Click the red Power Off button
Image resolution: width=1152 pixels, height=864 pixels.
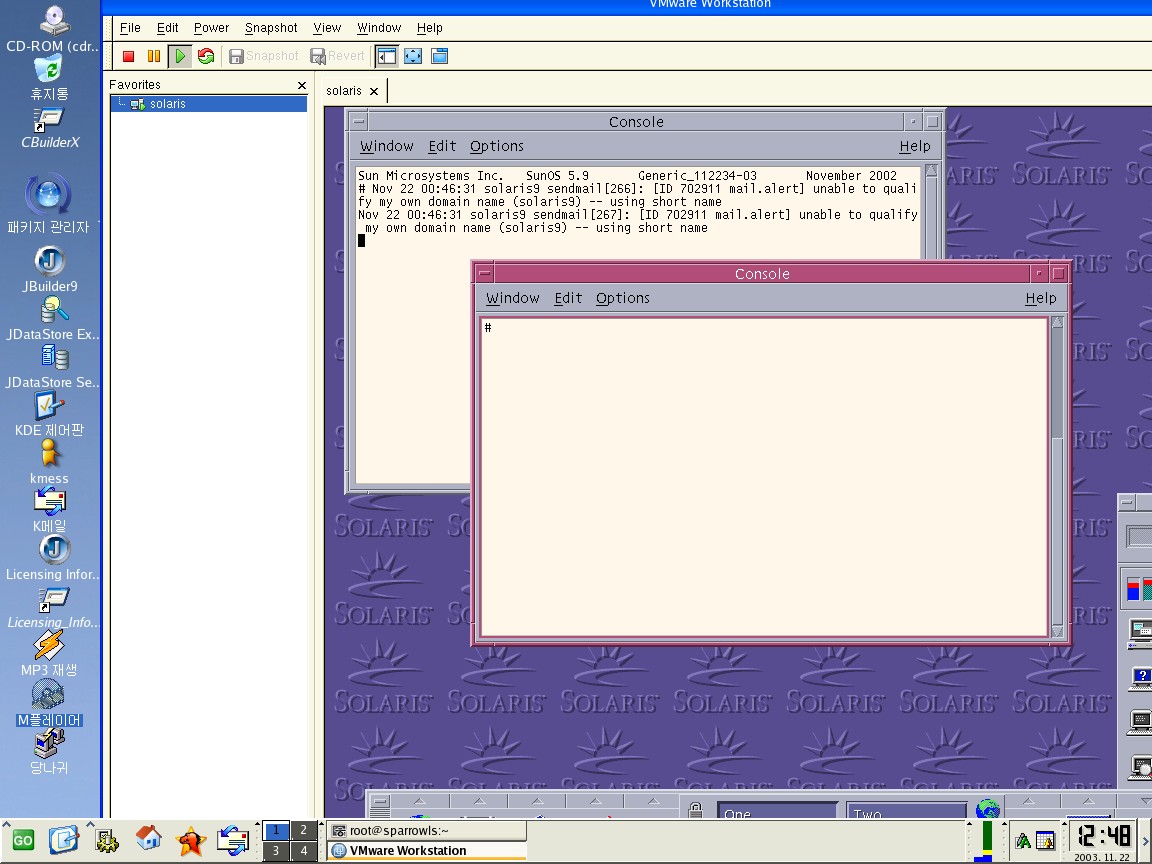128,57
